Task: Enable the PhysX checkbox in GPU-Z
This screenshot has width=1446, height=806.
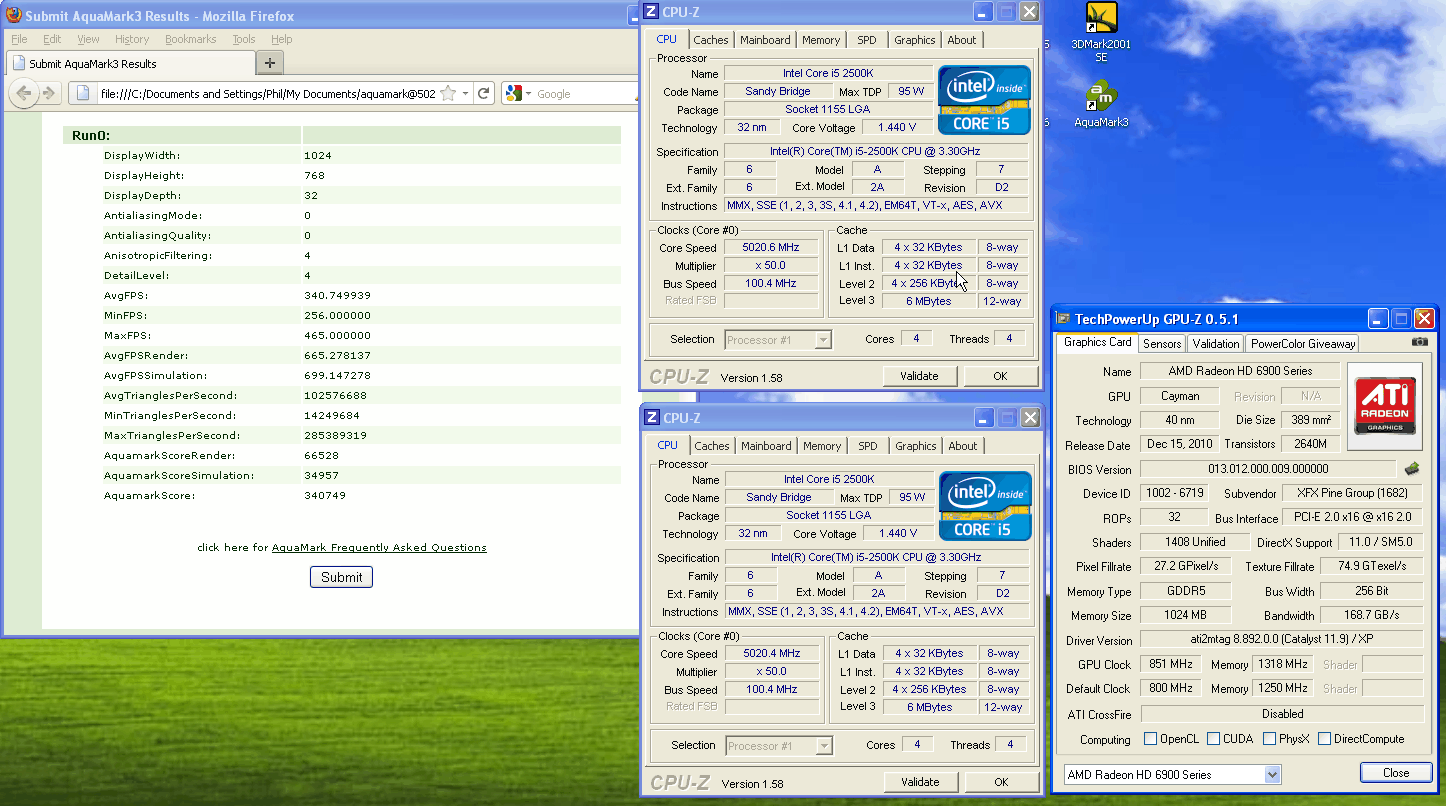Action: (x=1269, y=739)
